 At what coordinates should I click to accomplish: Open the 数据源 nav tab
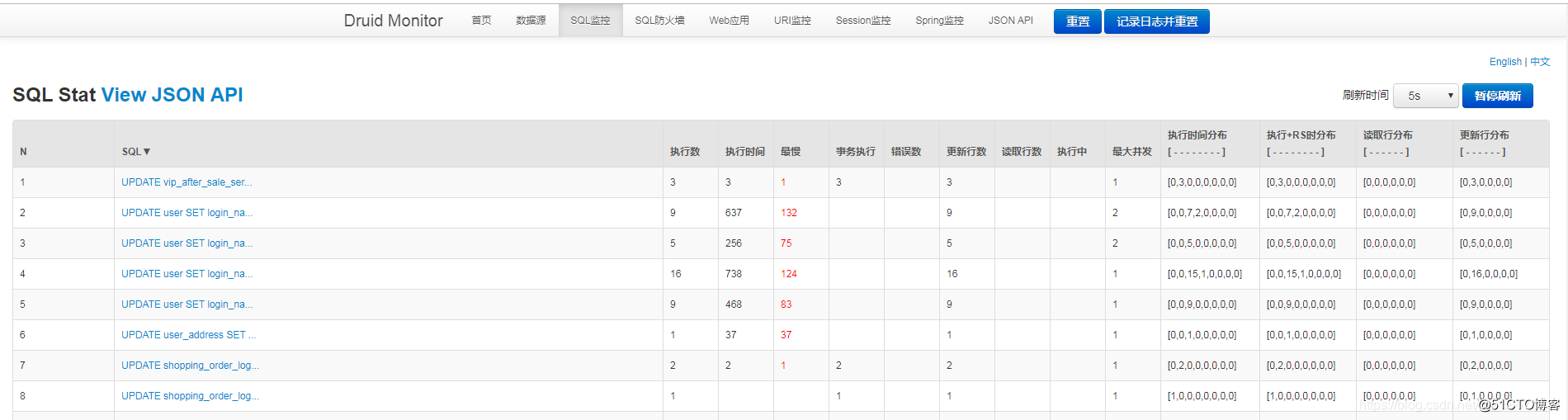pos(531,21)
